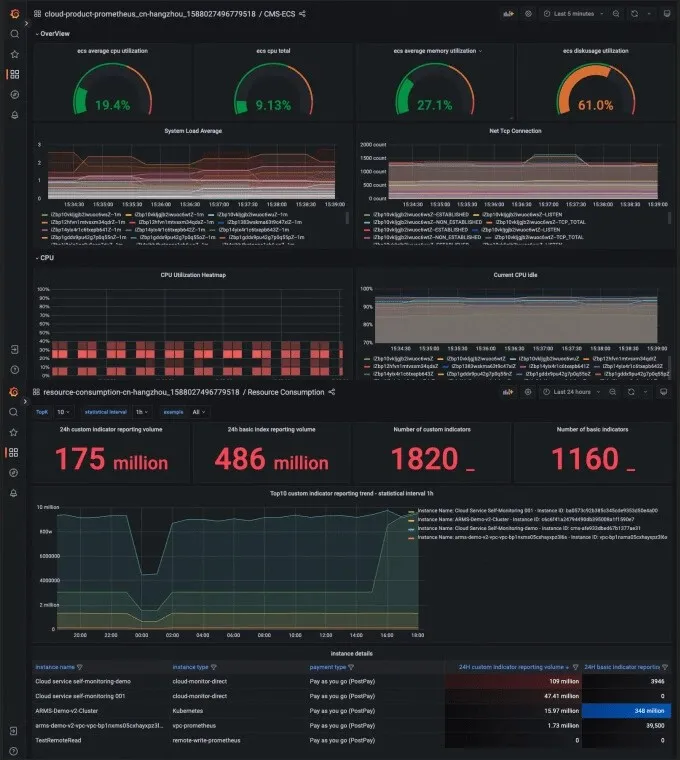Change statistical interval 1h dropdown
This screenshot has height=760, width=680.
point(142,412)
